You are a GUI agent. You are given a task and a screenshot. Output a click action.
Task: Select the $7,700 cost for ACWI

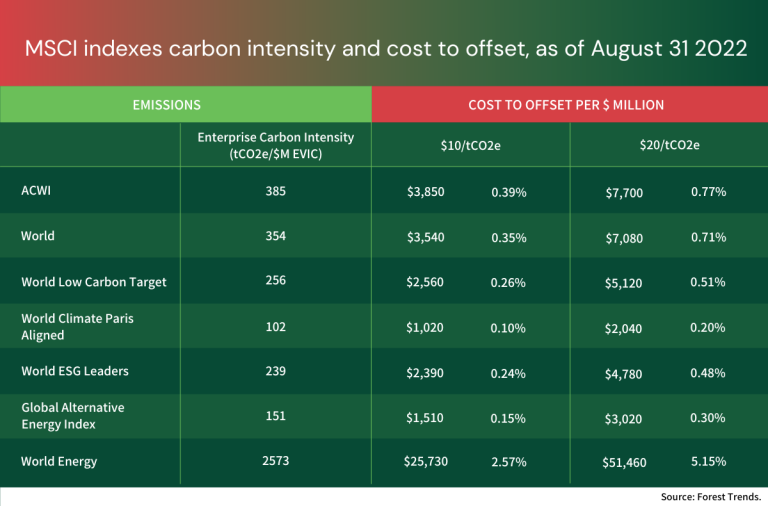(x=625, y=191)
